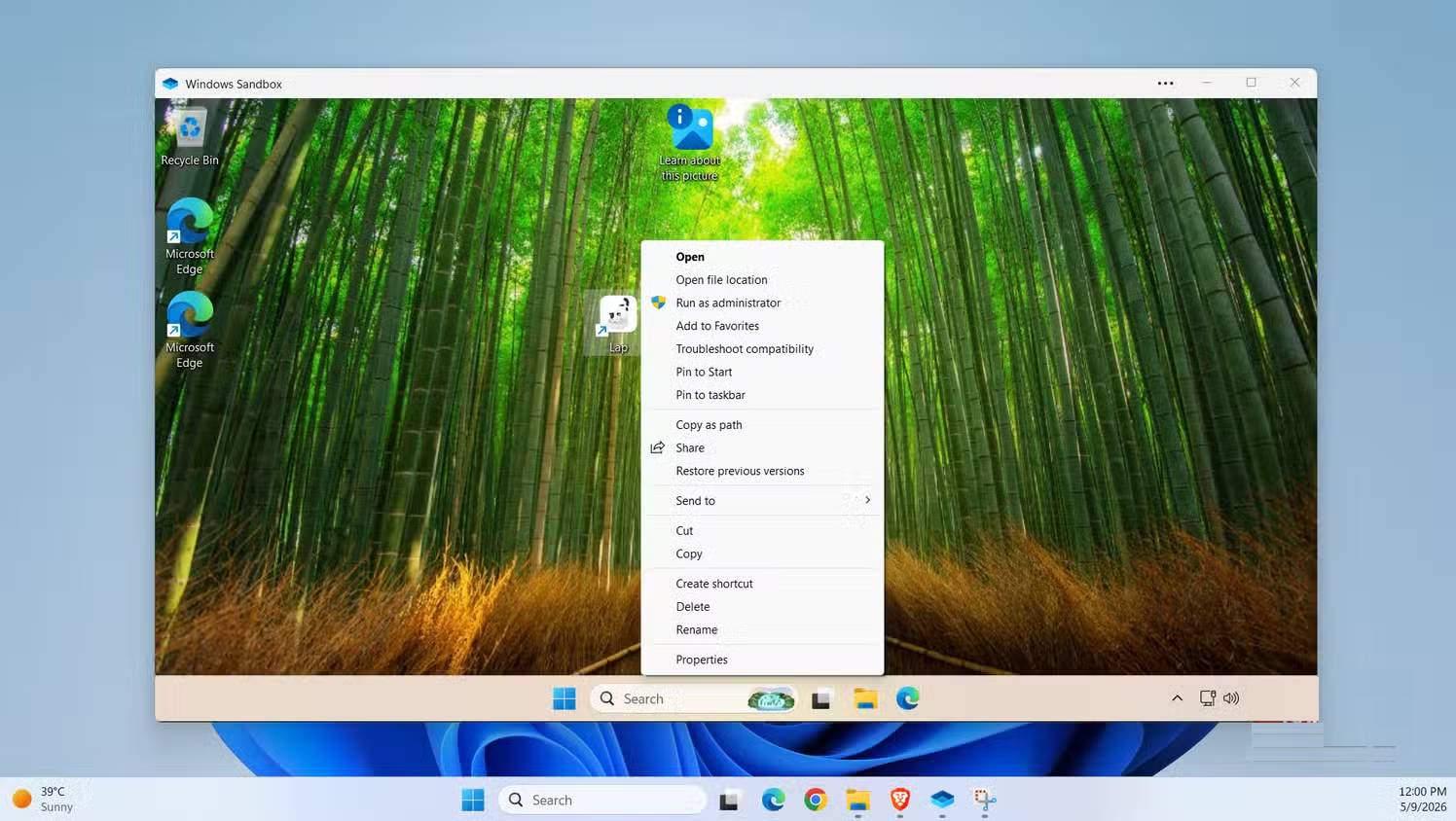Viewport: 1456px width, 821px height.
Task: Choose Troubleshoot compatibility
Action: click(762, 349)
